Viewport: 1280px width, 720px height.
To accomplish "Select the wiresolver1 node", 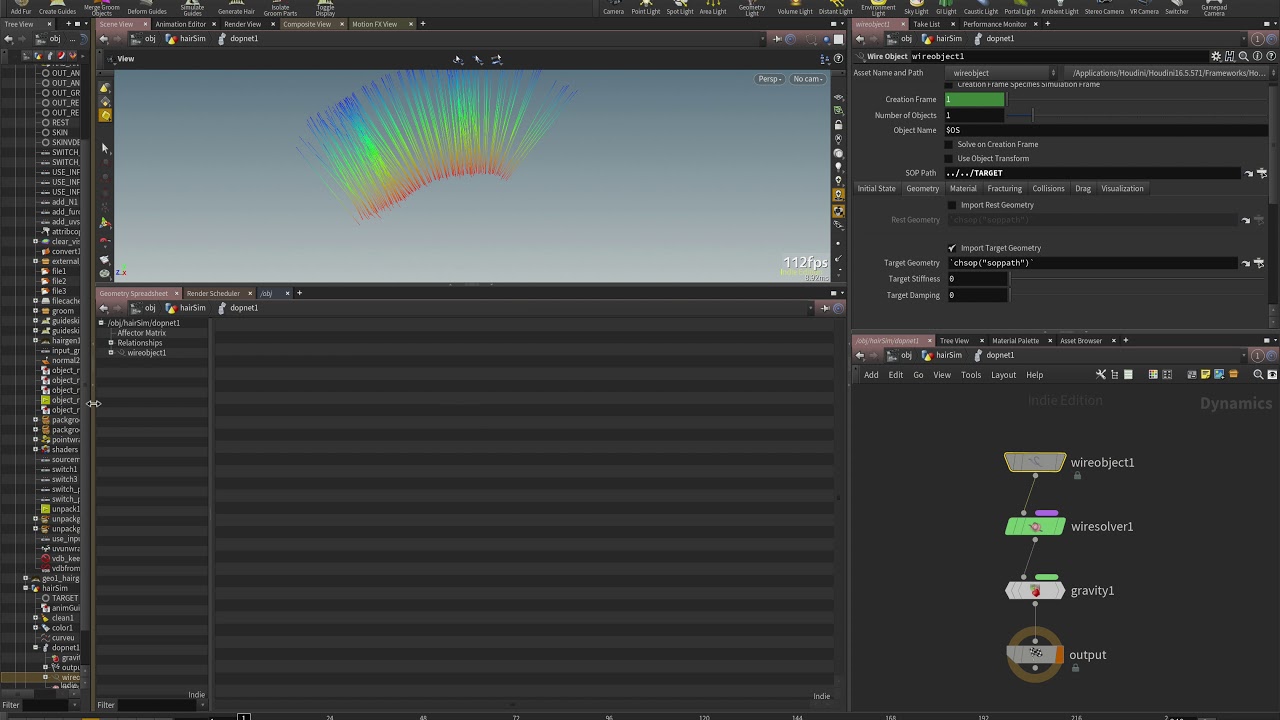I will pos(1035,526).
